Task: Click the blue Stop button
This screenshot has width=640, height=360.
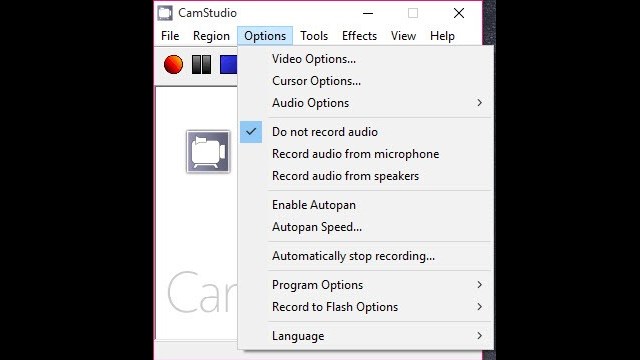Action: [228, 64]
